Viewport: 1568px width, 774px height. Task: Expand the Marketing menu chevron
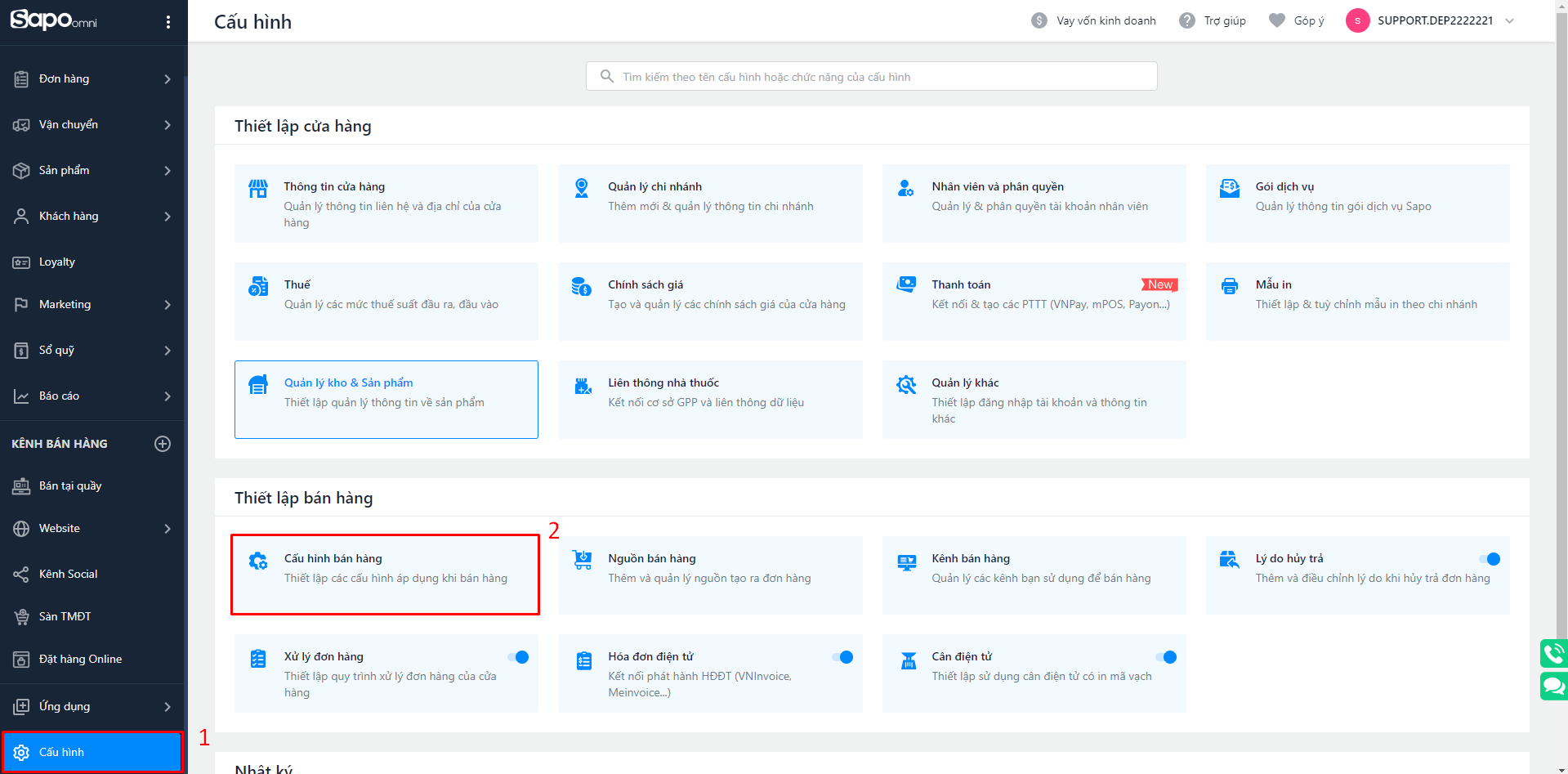click(168, 305)
